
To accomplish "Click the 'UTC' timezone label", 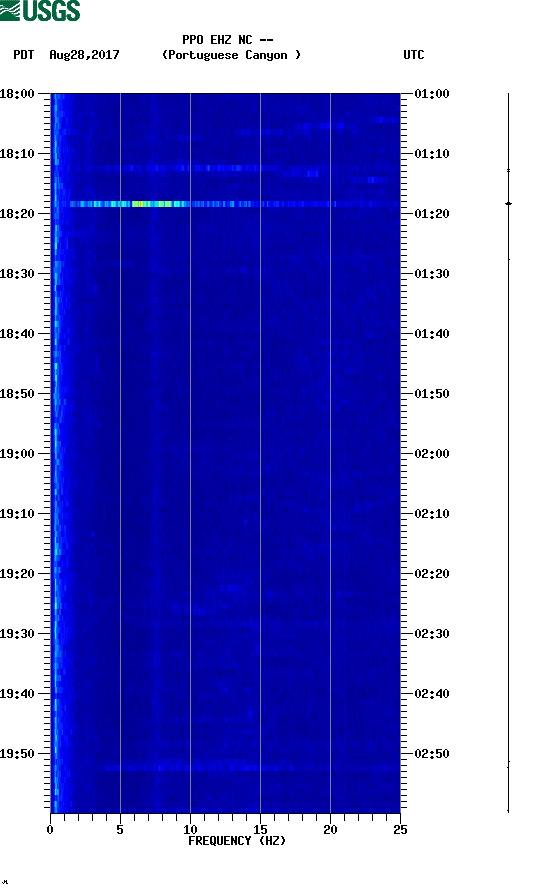I will coord(414,55).
